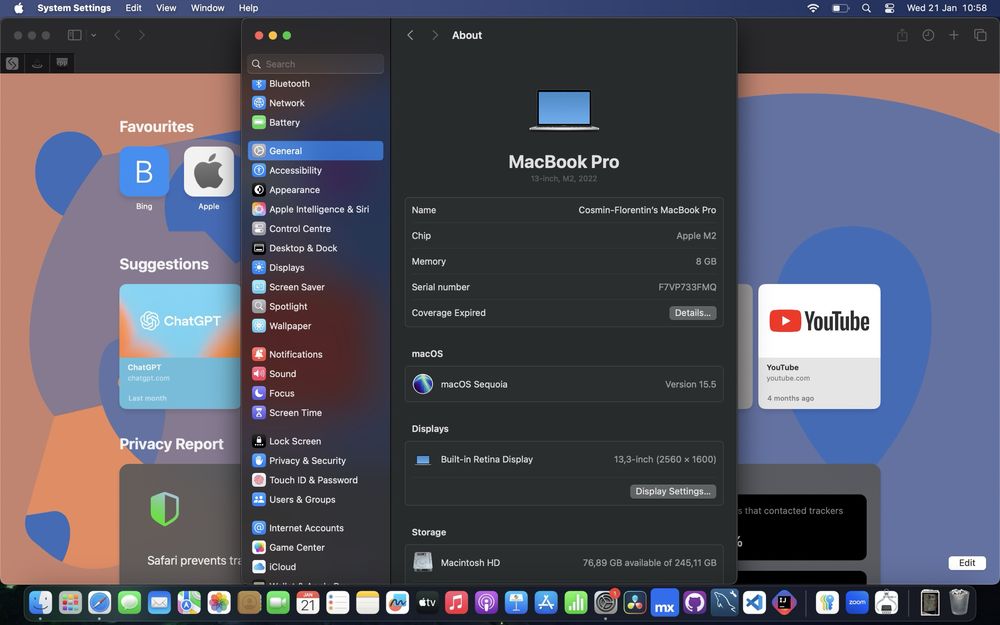Click Safari's Edit button on start page
The image size is (1000, 625).
[x=967, y=562]
